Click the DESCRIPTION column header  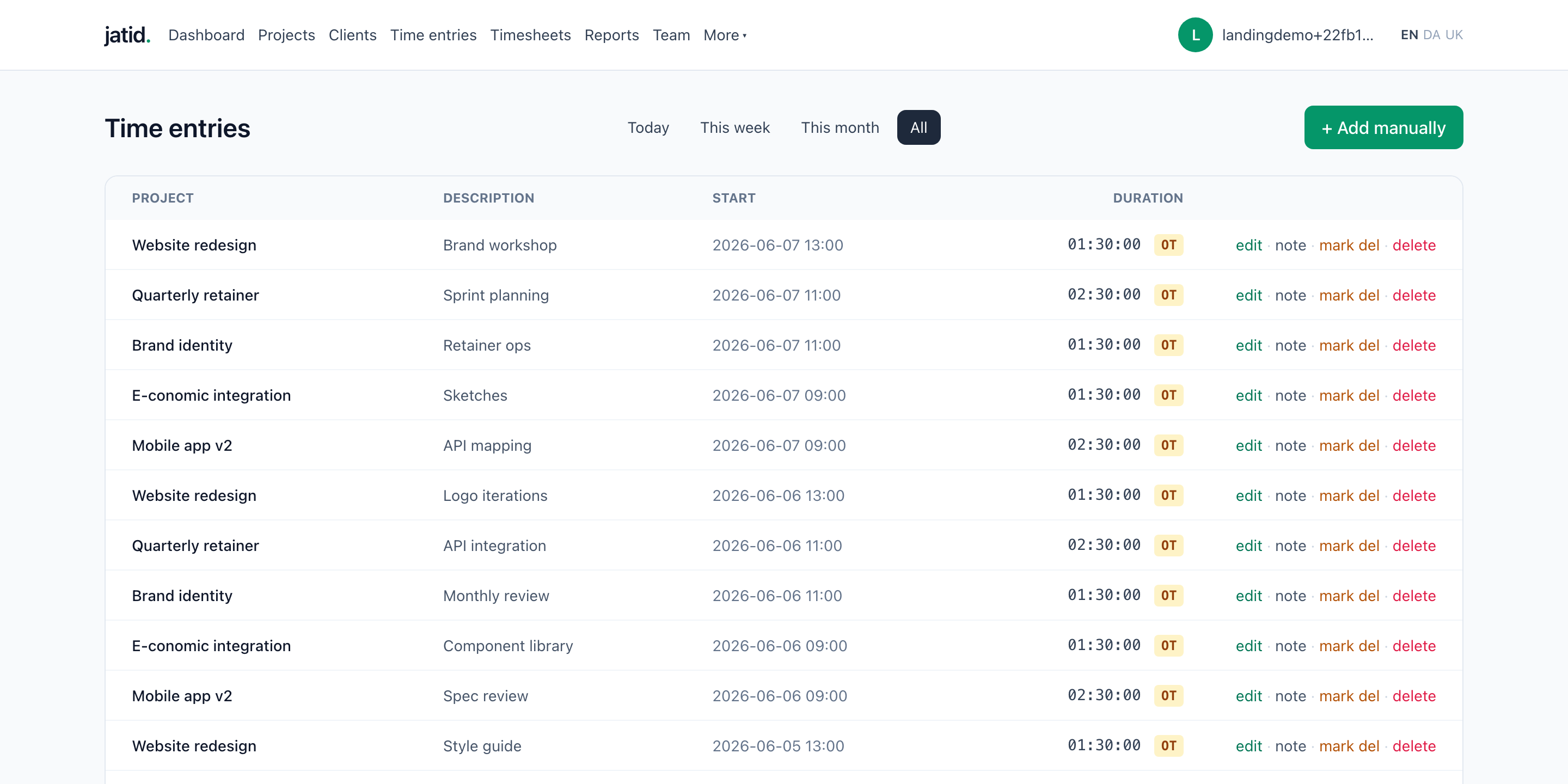click(488, 198)
